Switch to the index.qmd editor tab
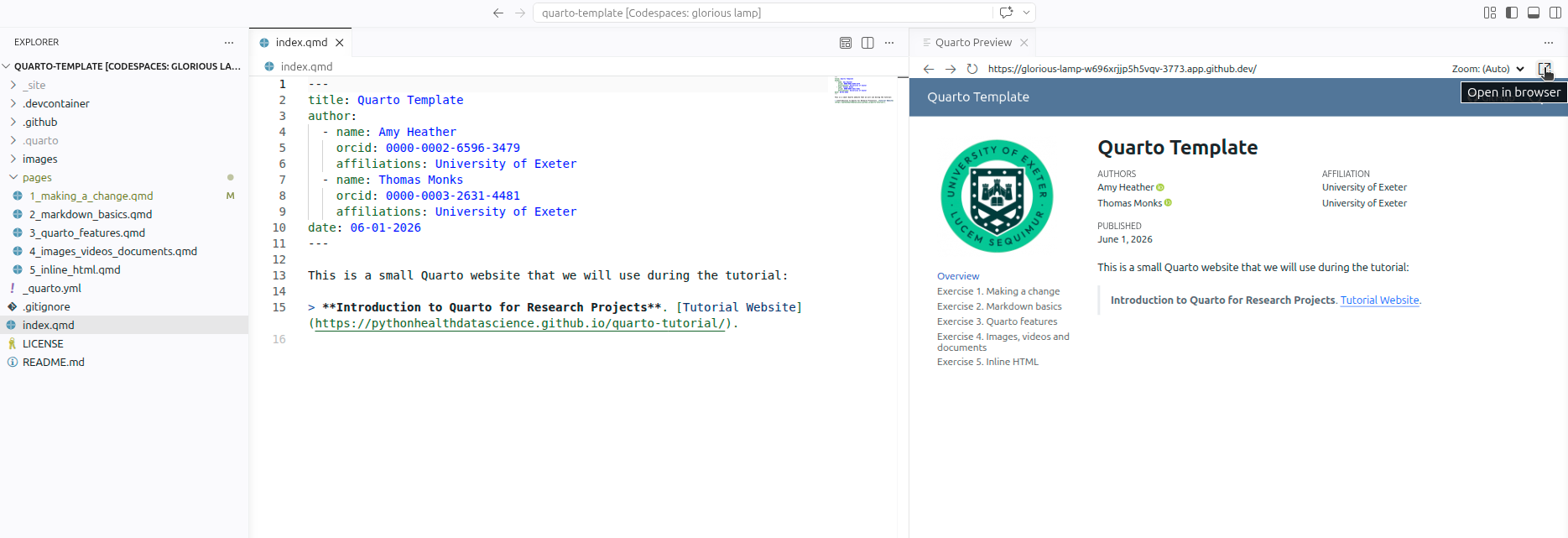 click(300, 42)
